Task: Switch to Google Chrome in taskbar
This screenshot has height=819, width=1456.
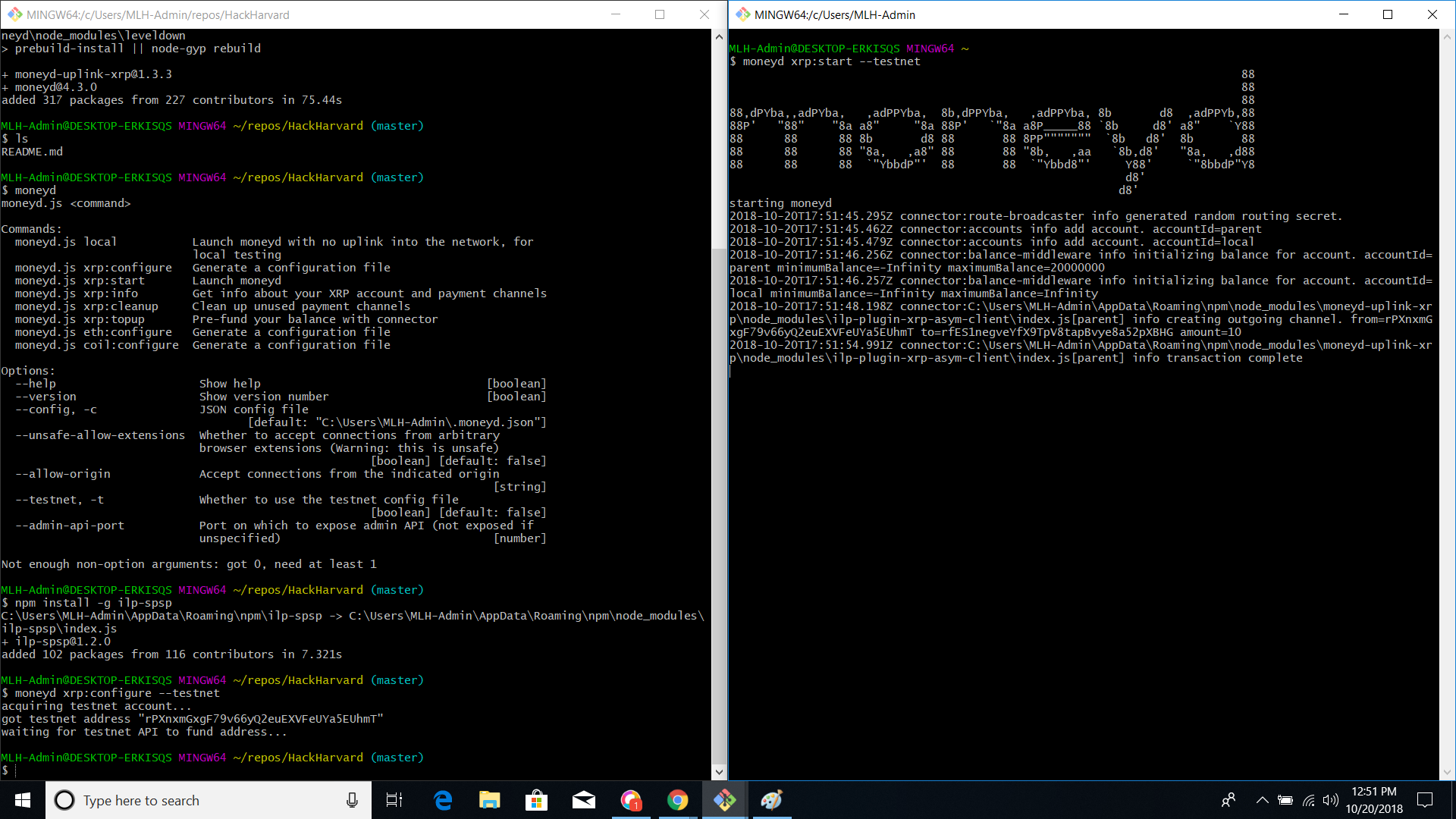Action: pos(677,800)
